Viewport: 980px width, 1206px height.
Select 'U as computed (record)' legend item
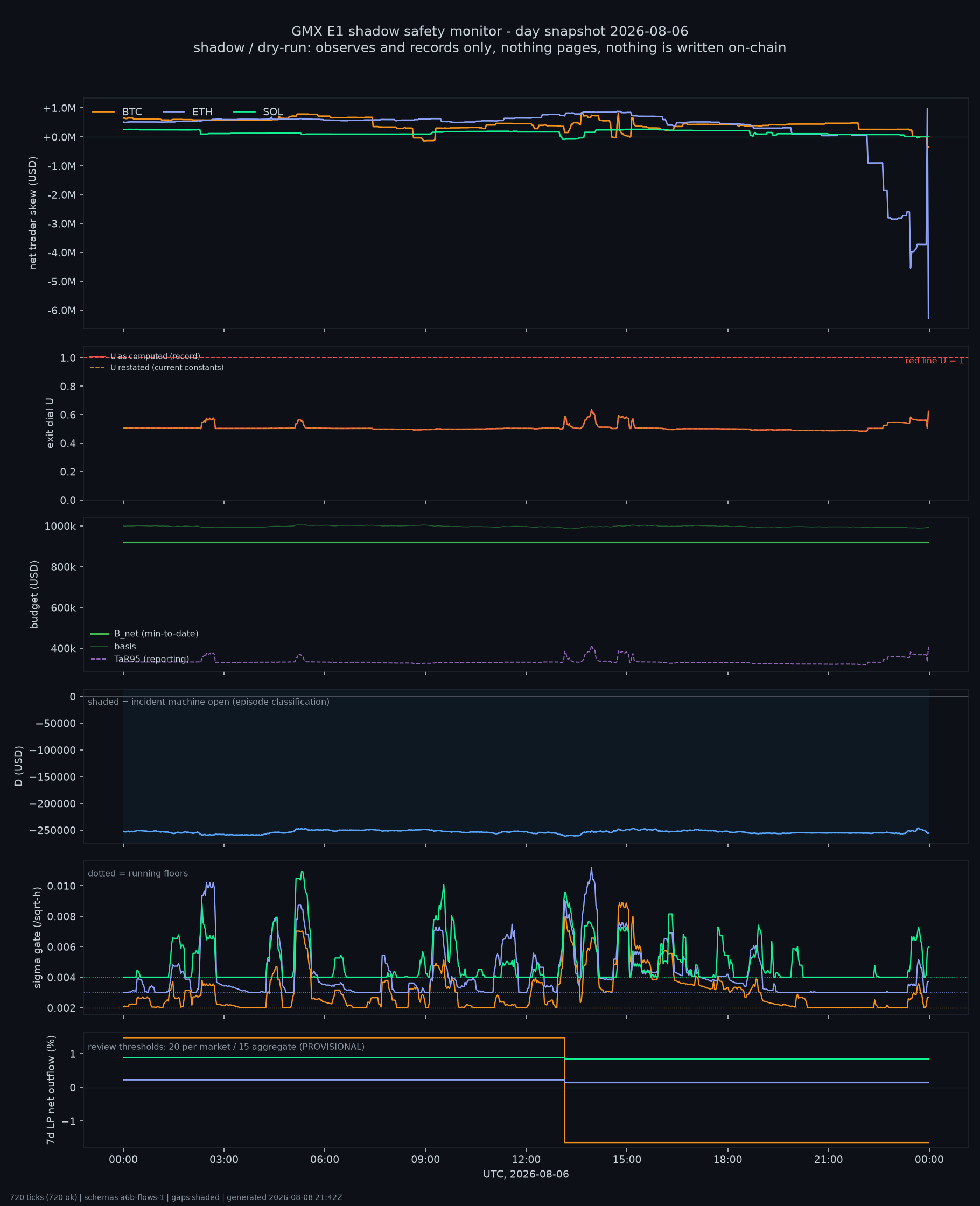tap(144, 356)
